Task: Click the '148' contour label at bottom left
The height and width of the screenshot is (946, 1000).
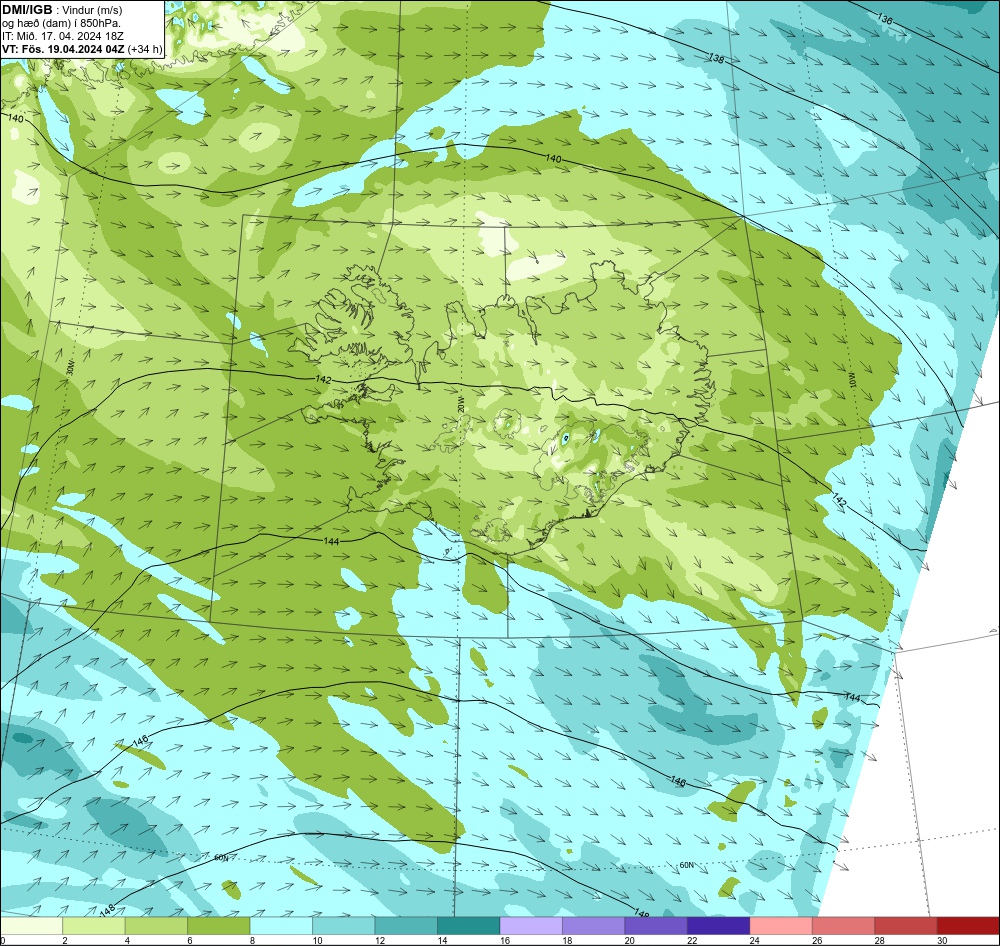Action: 107,910
